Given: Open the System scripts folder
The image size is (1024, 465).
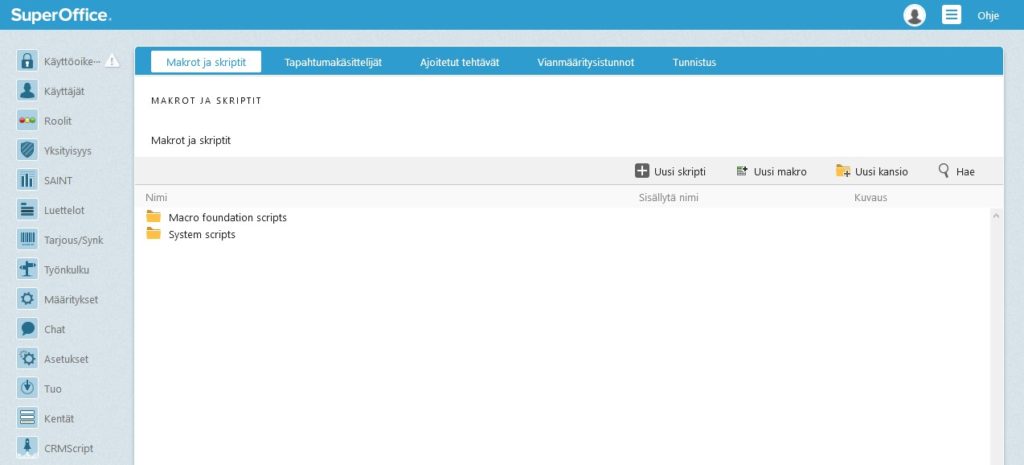Looking at the screenshot, I should (x=202, y=234).
